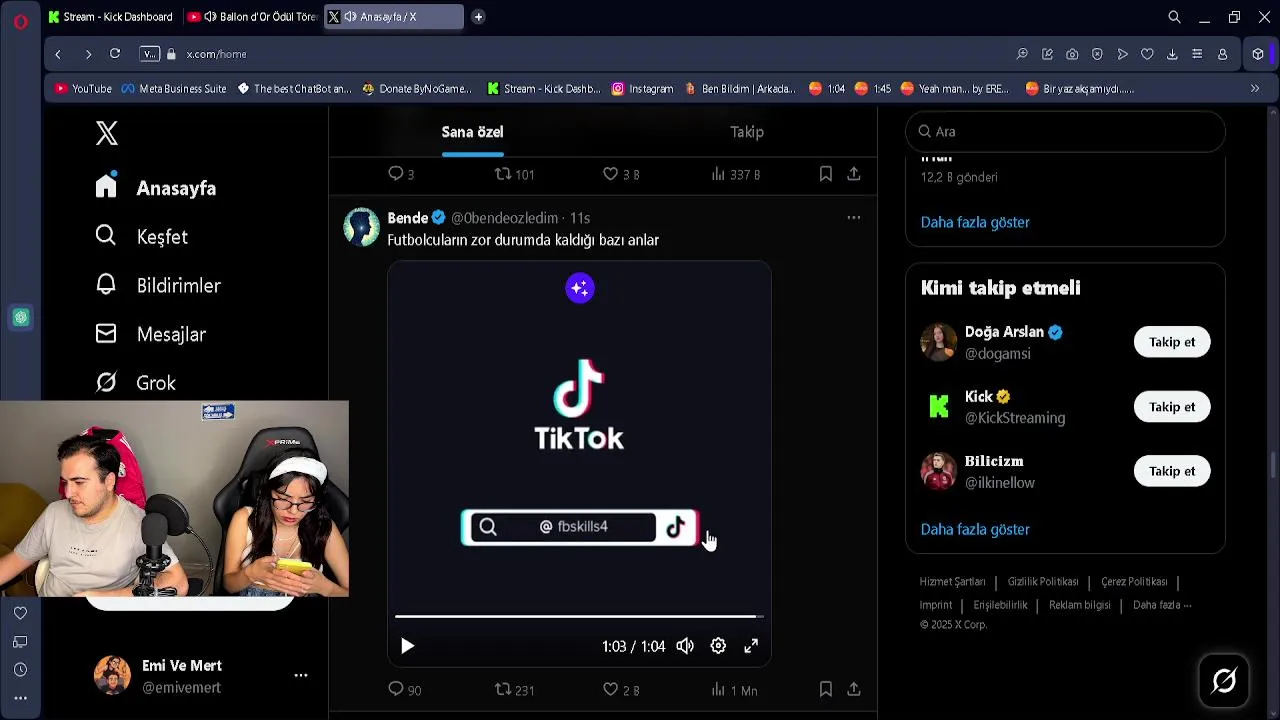1280x720 pixels.
Task: Open video settings gear
Action: pos(718,646)
